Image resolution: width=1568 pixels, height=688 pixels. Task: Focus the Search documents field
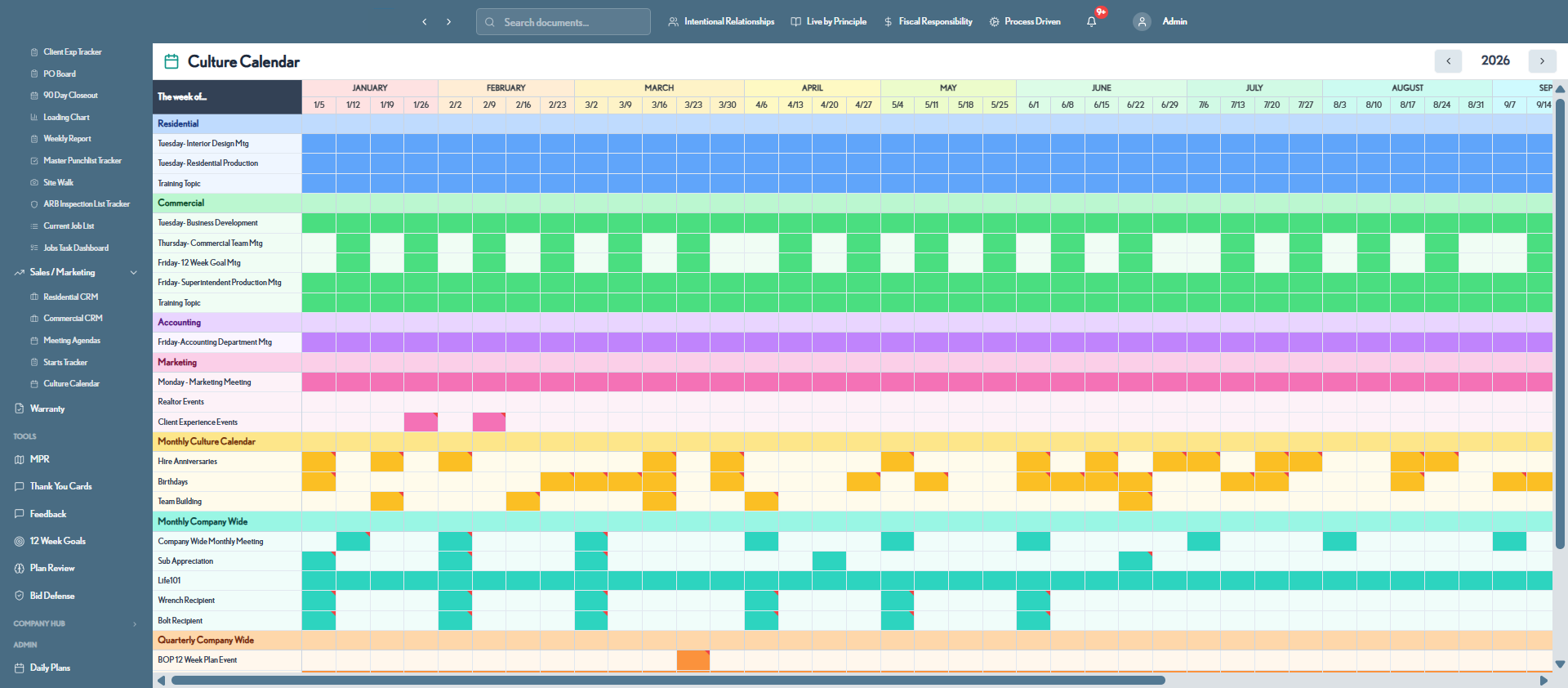click(x=563, y=22)
